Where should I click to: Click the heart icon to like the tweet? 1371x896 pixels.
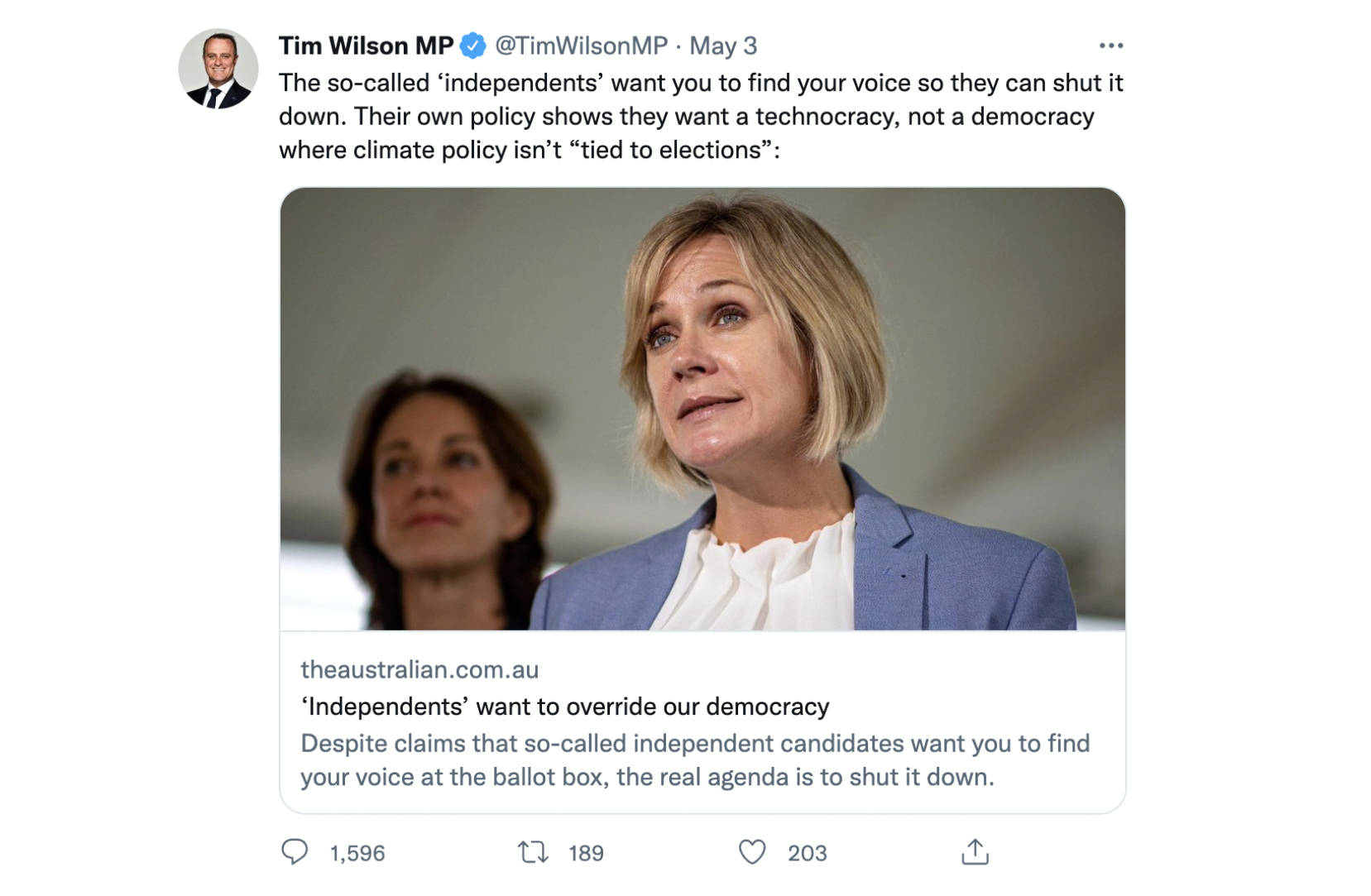tap(753, 852)
